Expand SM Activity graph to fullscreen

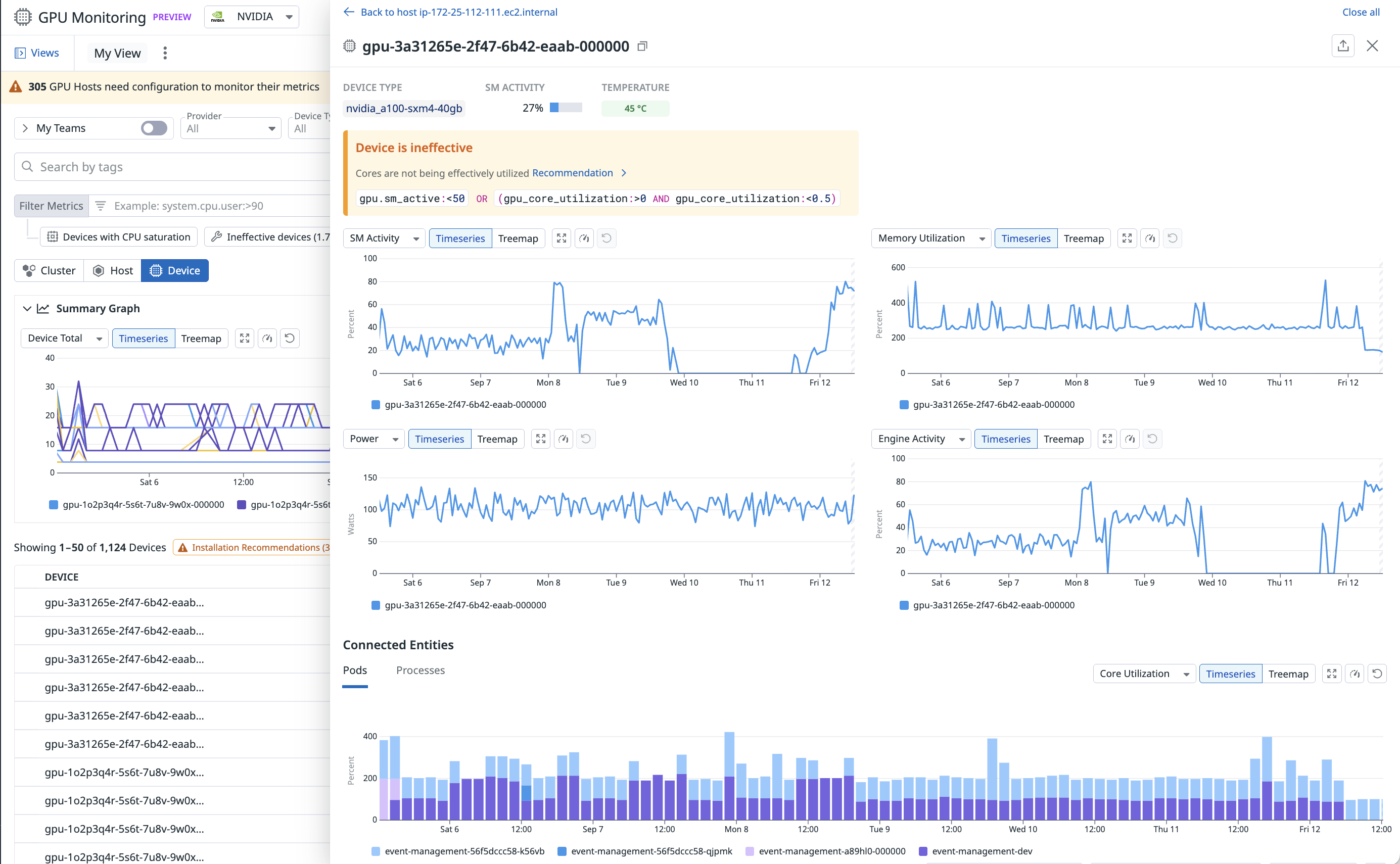[561, 238]
